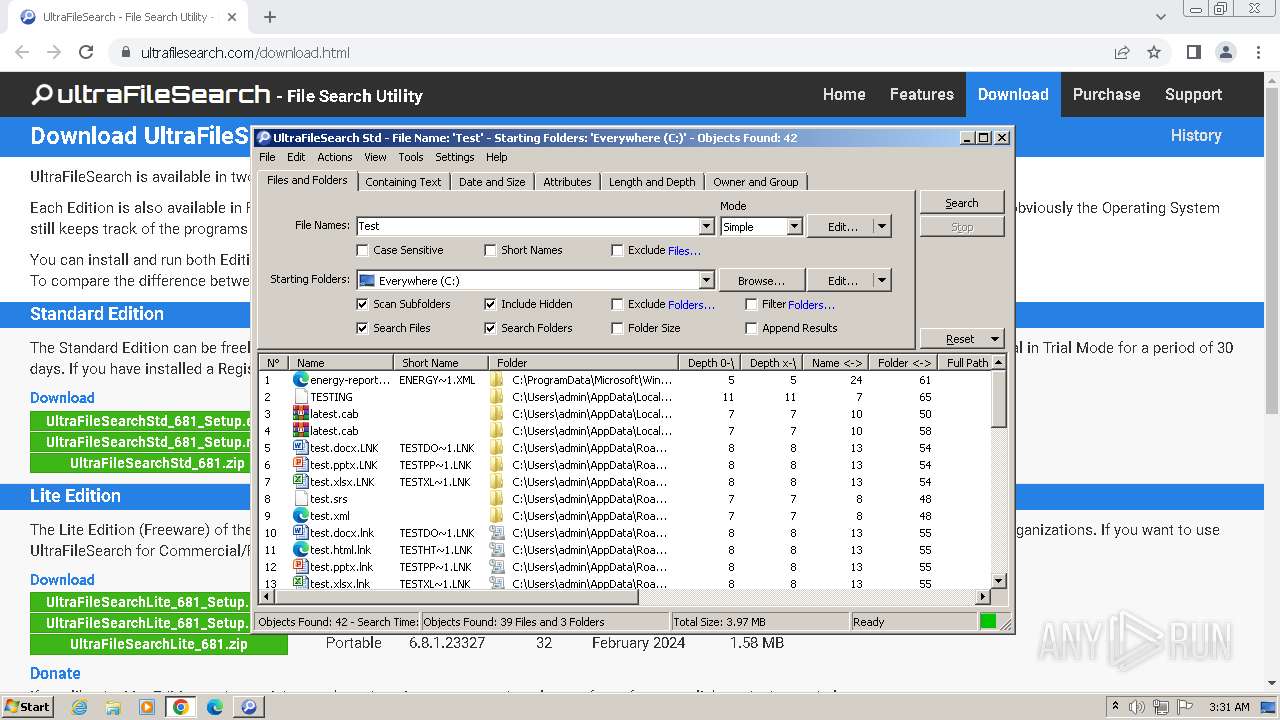Open Windows Media Player from the taskbar

[x=147, y=707]
